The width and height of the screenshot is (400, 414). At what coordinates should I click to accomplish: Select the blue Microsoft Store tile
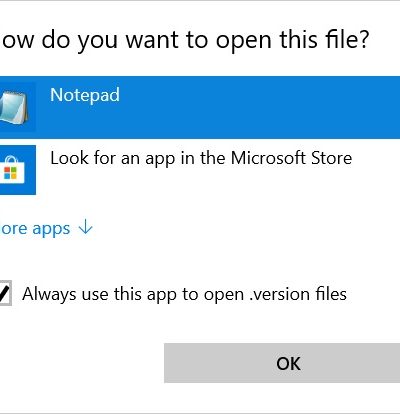click(18, 170)
